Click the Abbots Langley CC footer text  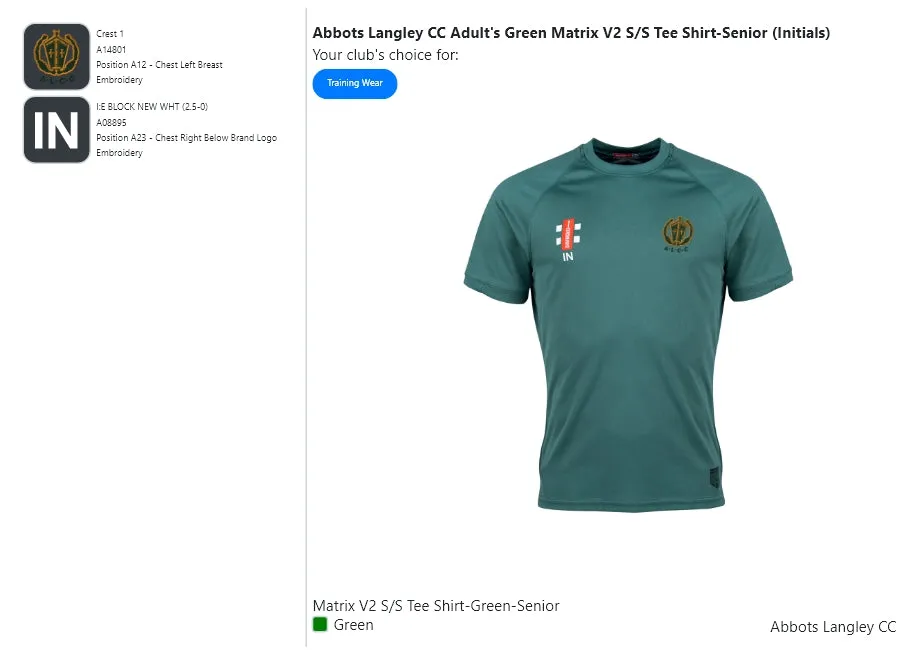(833, 627)
